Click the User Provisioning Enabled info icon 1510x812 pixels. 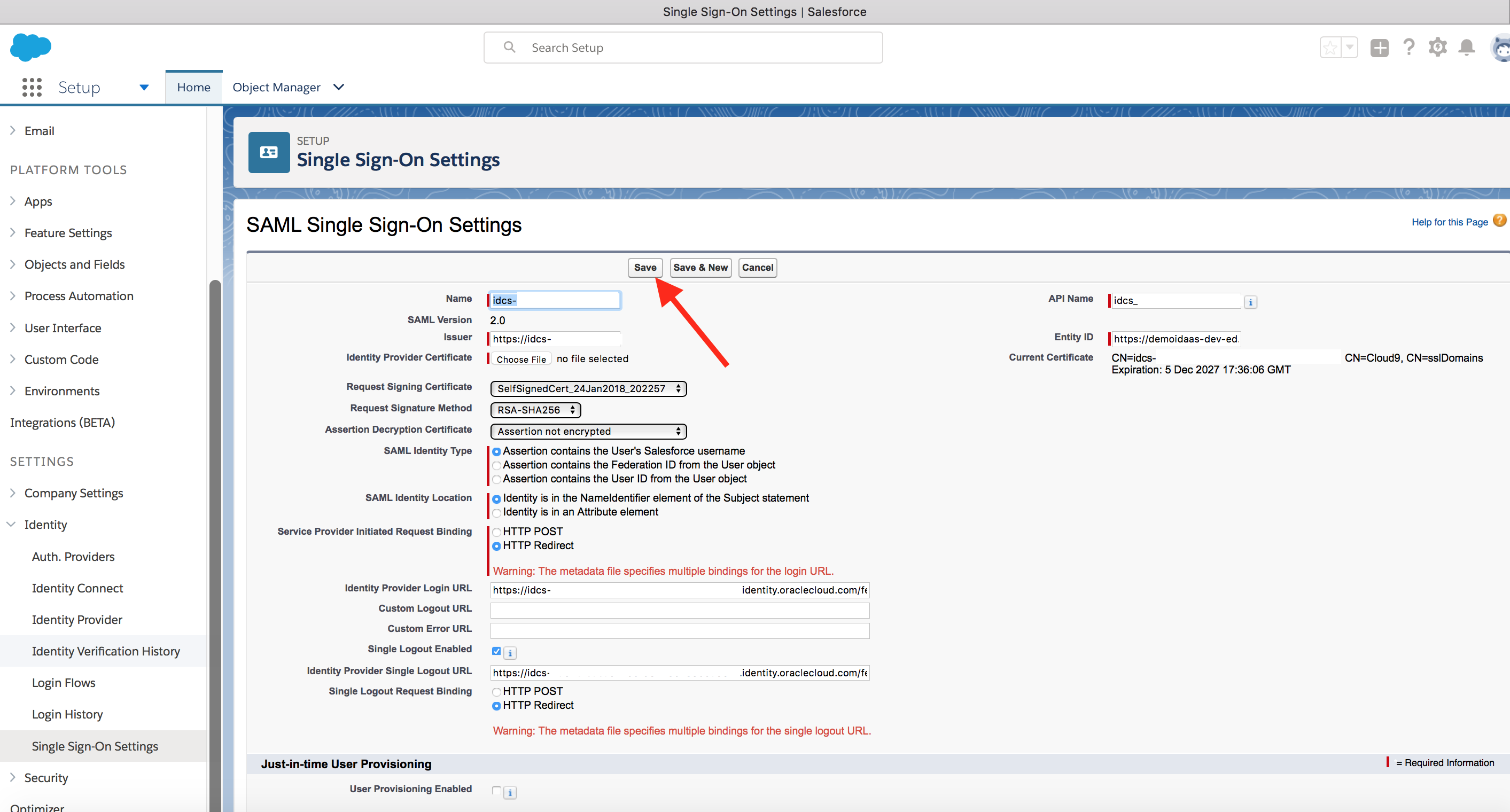[x=510, y=793]
